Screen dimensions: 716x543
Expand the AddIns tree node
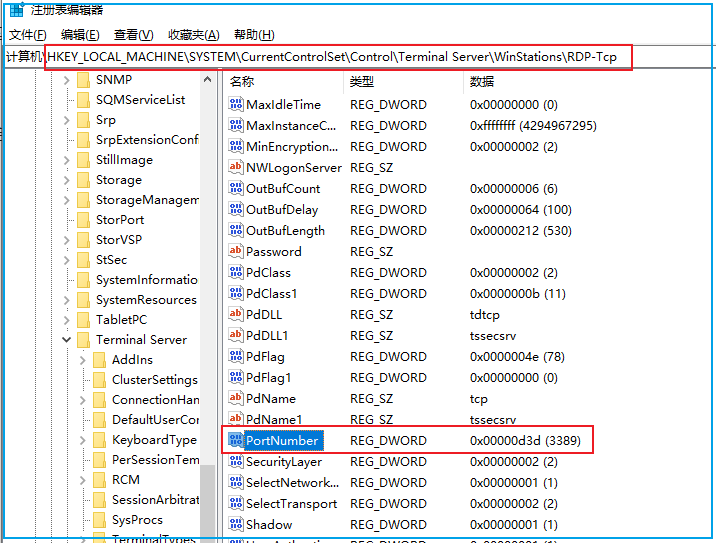83,360
